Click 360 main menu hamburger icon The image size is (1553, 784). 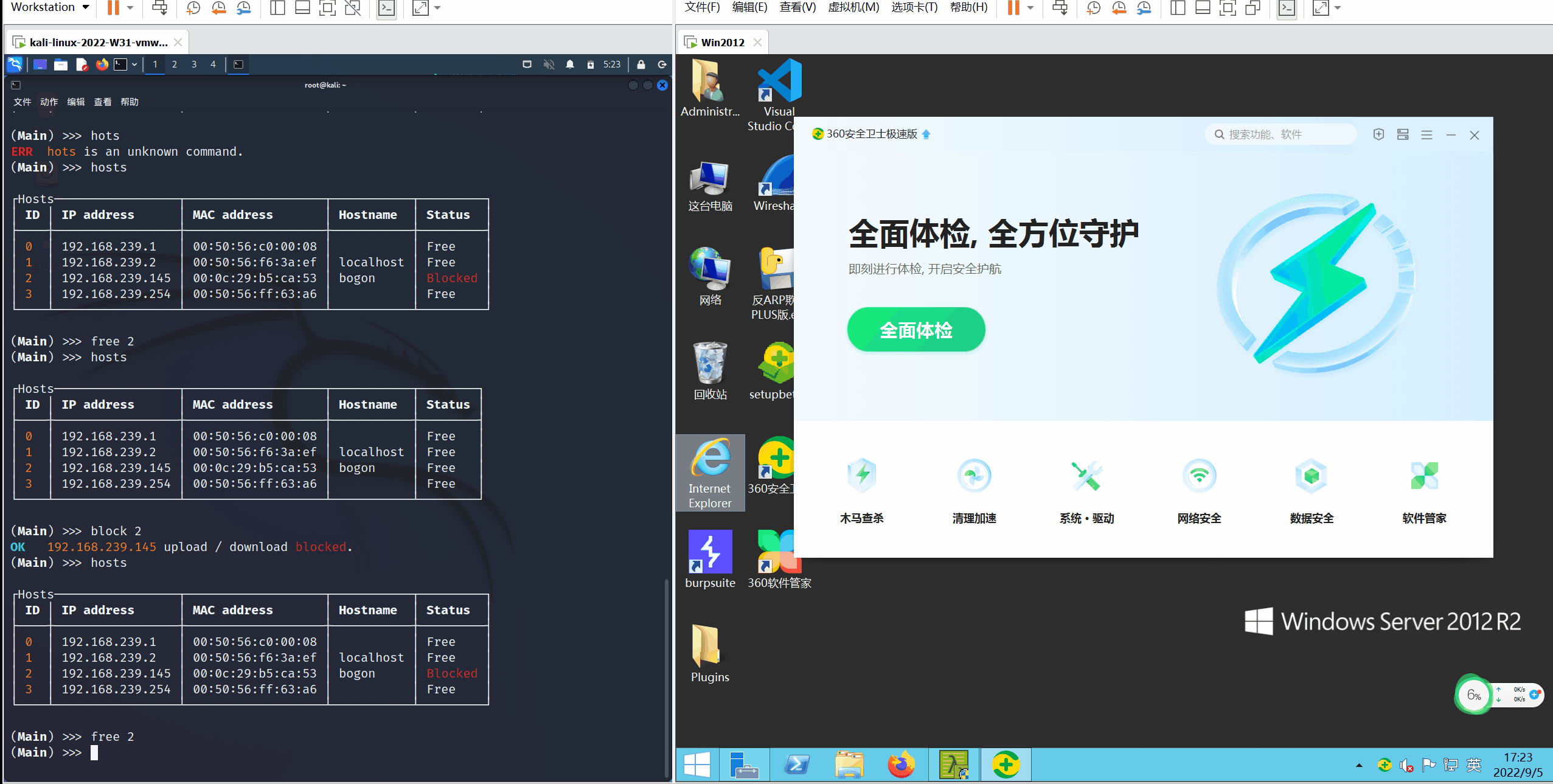tap(1426, 135)
